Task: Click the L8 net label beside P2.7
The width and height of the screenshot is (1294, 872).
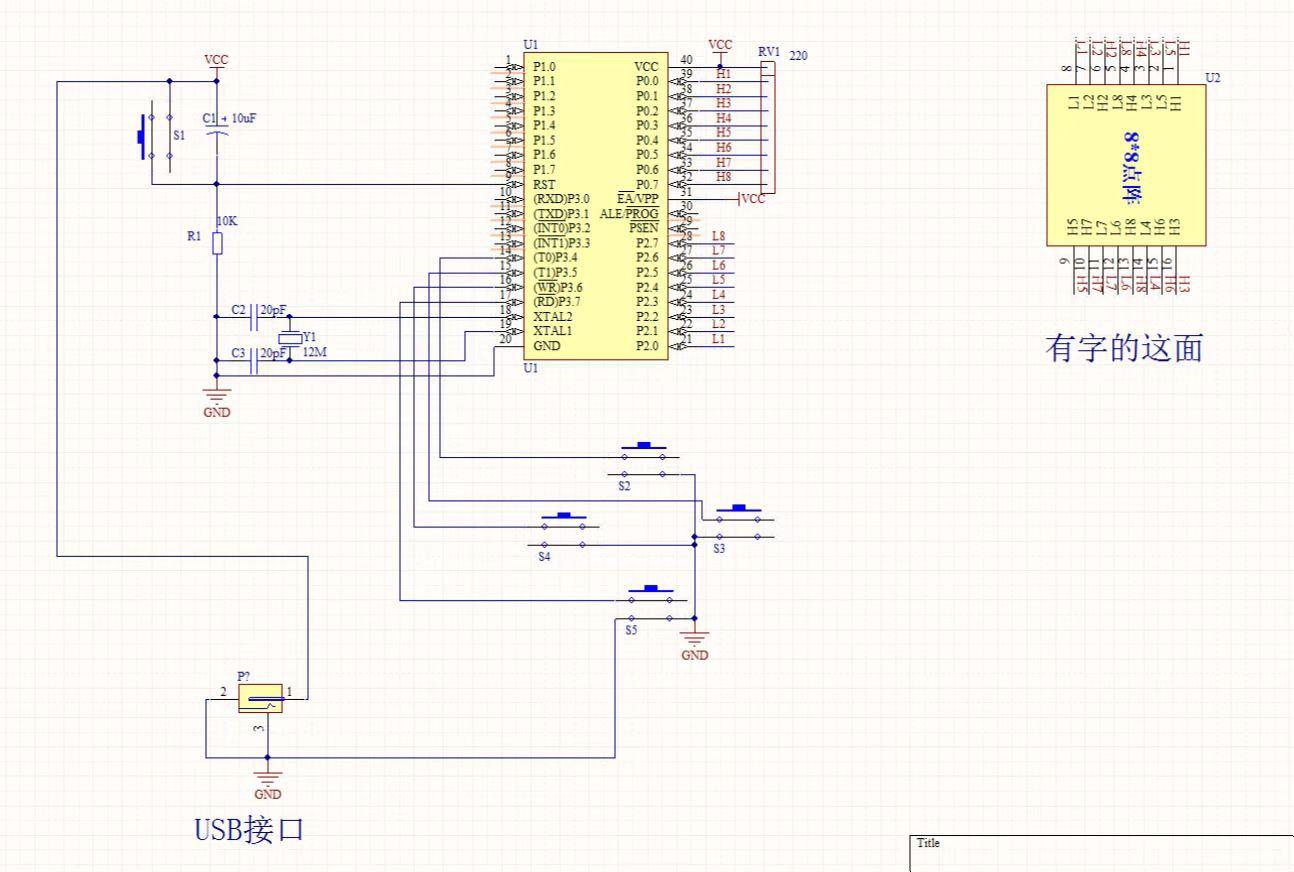Action: coord(719,236)
